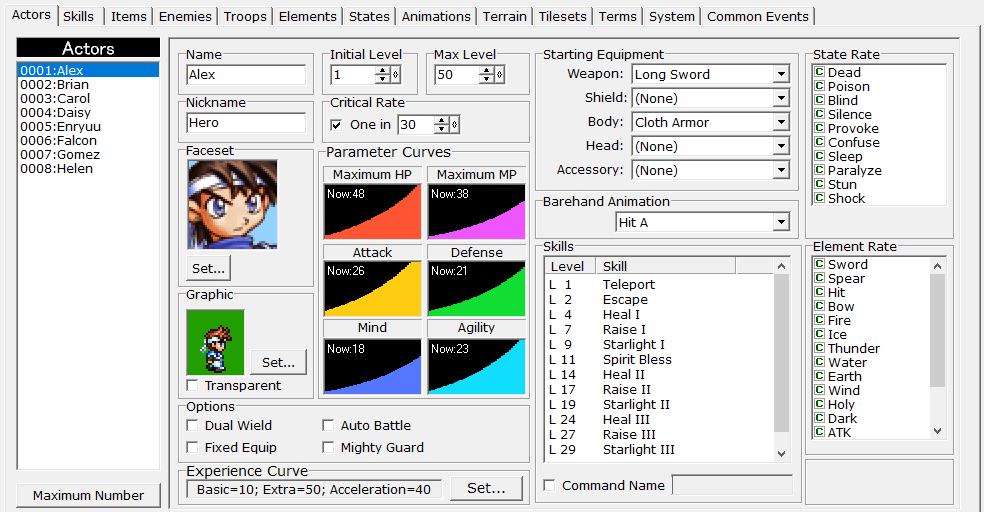Image resolution: width=984 pixels, height=512 pixels.
Task: Open the Body dropdown showing Cloth Armor
Action: pyautogui.click(x=781, y=122)
